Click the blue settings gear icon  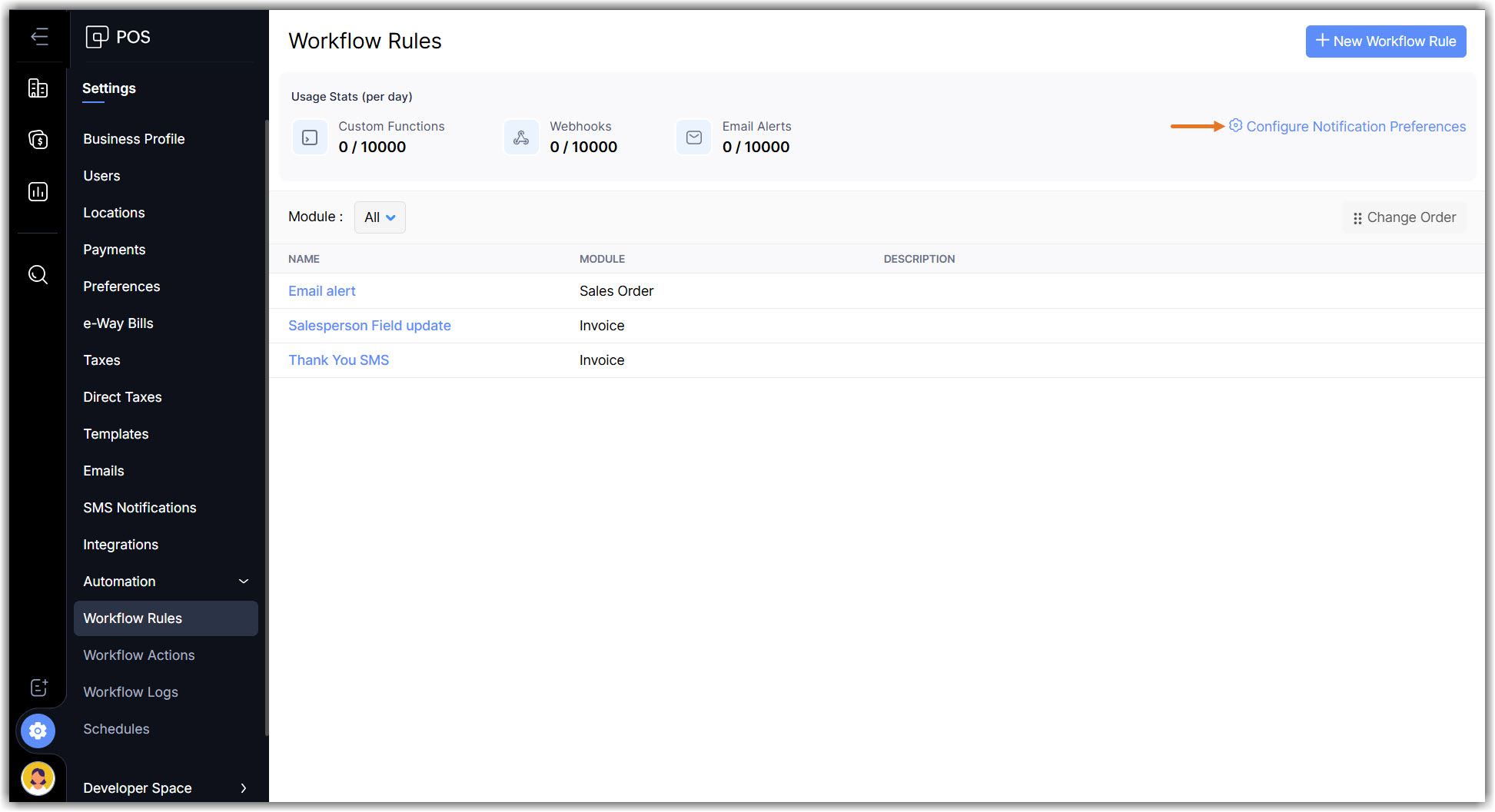pyautogui.click(x=38, y=731)
